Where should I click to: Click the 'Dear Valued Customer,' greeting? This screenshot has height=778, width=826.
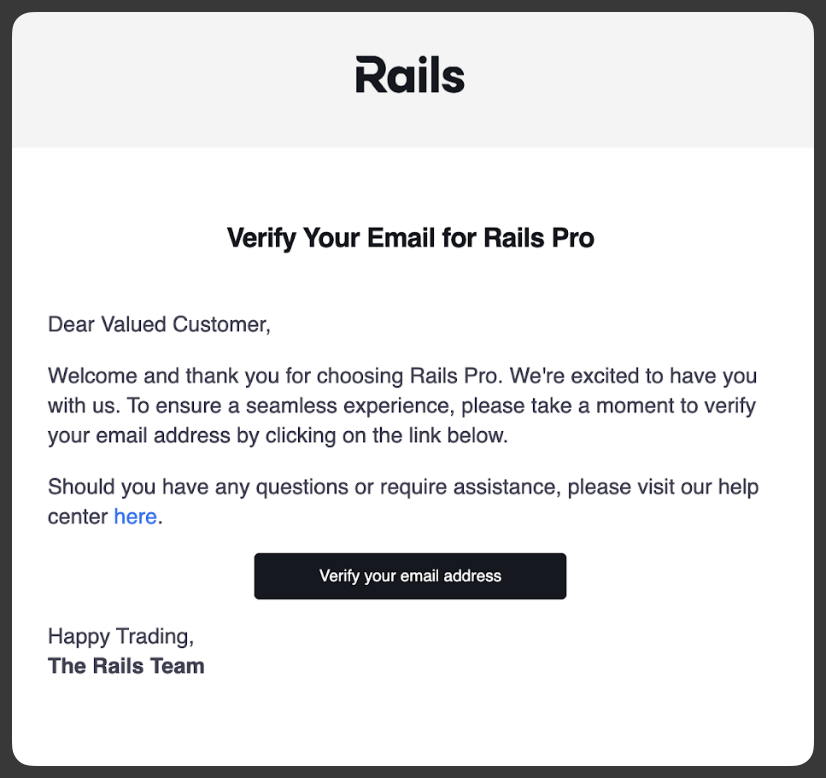159,324
